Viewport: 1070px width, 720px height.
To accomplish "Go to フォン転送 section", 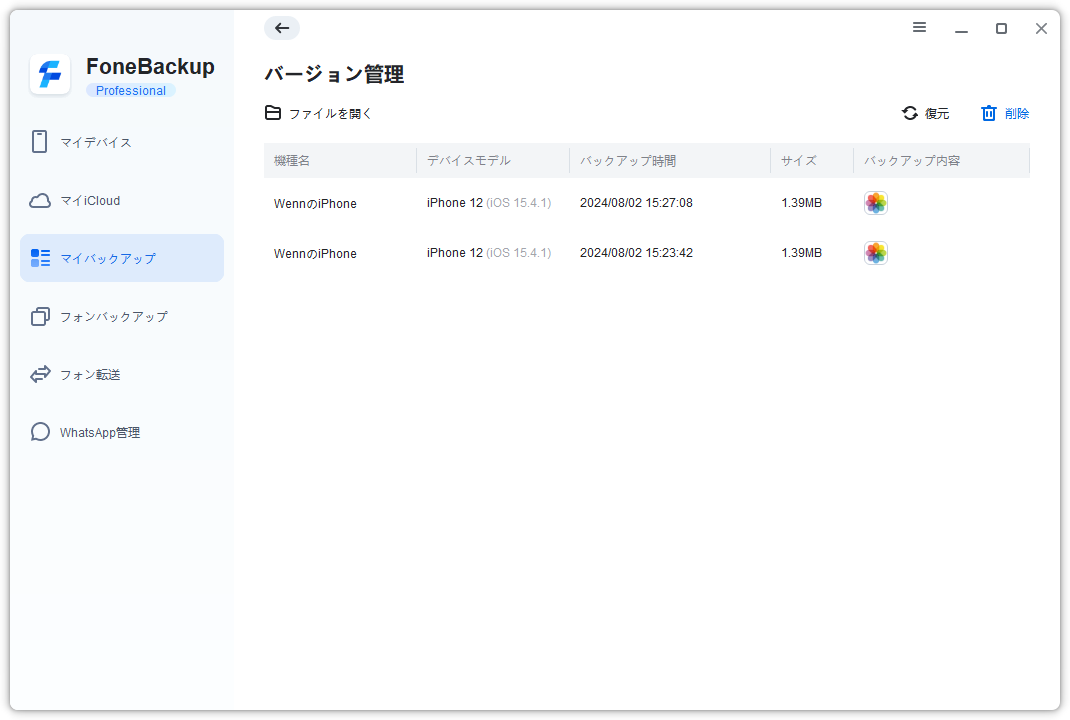I will (122, 374).
